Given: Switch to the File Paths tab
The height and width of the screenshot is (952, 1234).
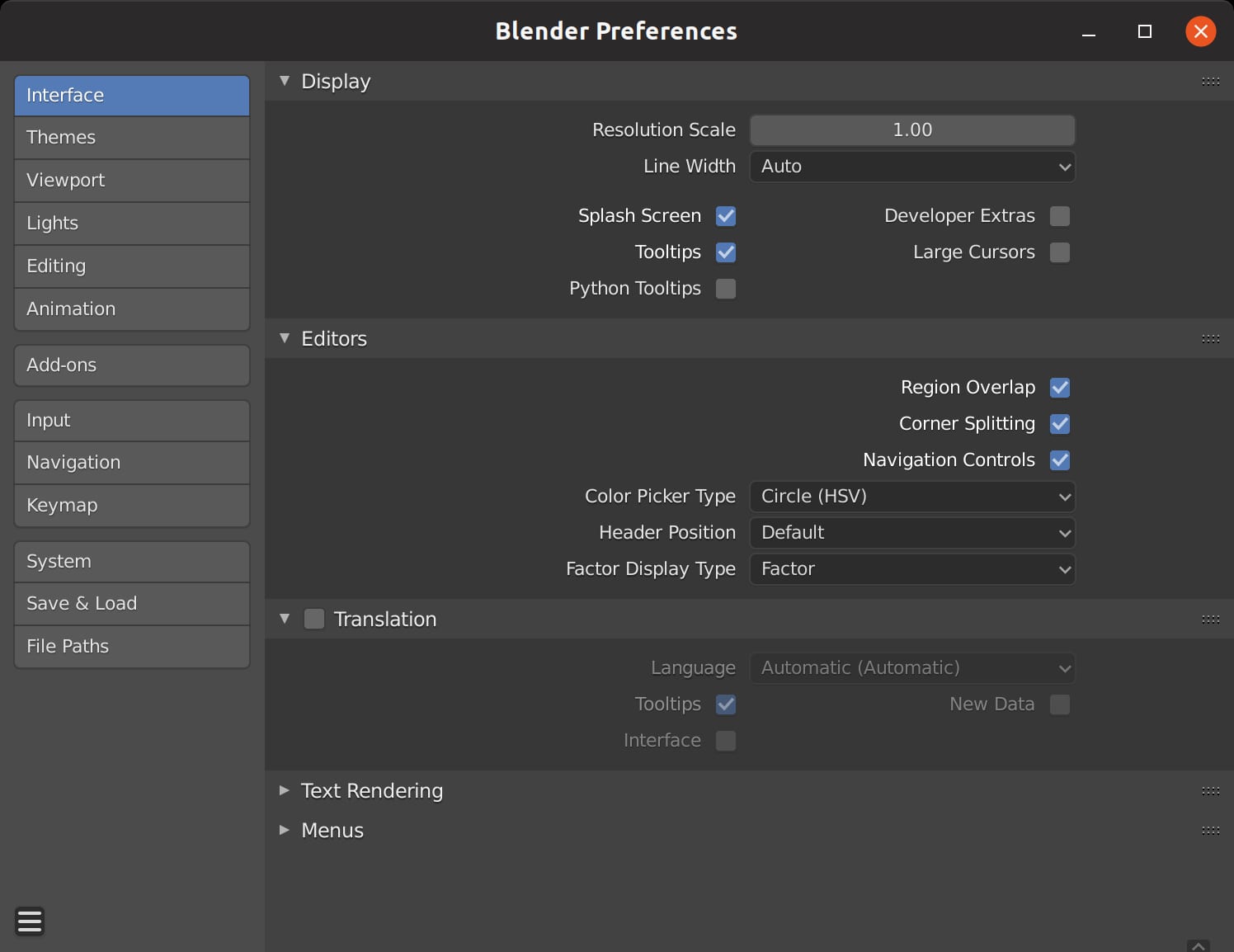Looking at the screenshot, I should point(132,647).
